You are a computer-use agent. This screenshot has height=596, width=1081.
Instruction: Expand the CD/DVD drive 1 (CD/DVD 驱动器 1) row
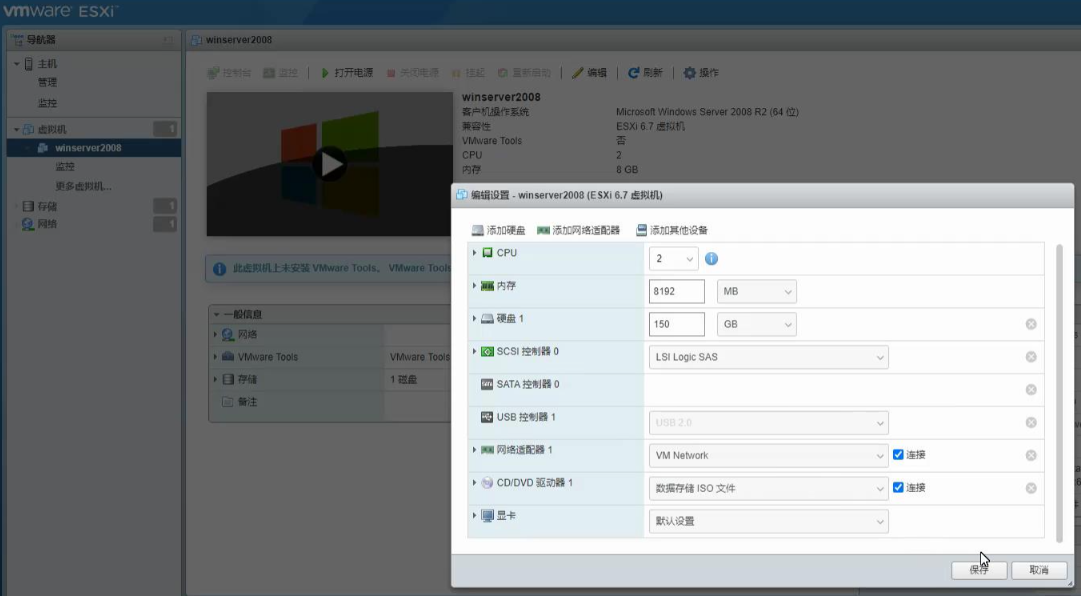point(474,482)
